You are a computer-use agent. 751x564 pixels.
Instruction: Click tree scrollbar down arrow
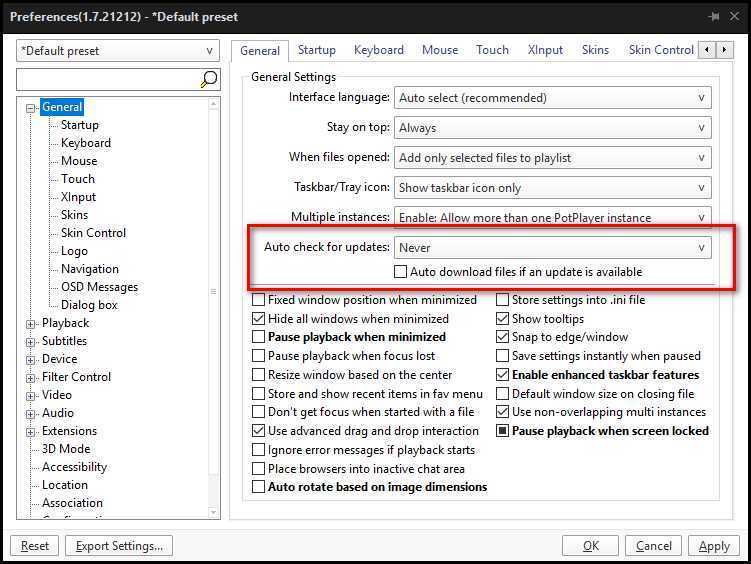pos(214,512)
